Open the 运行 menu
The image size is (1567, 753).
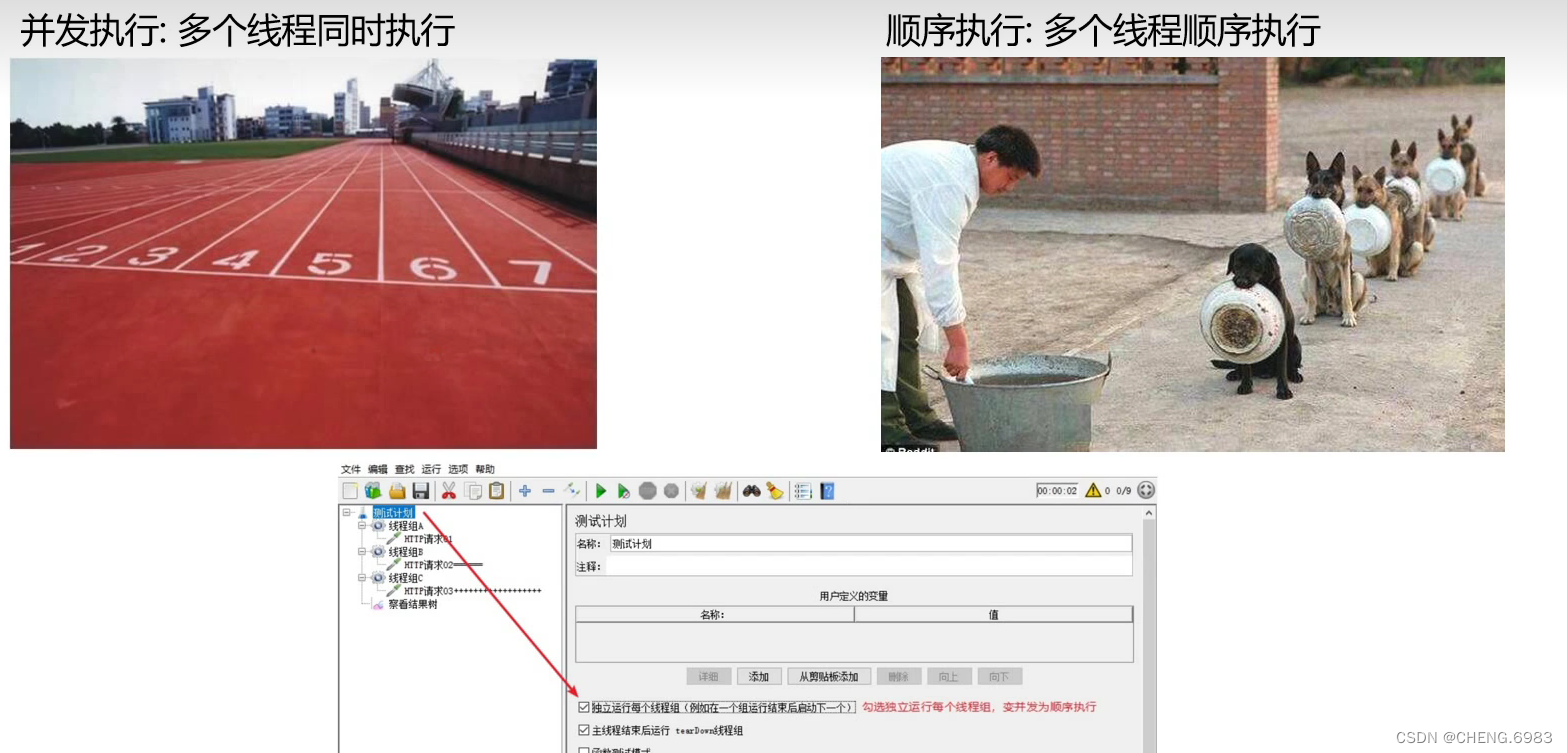point(431,469)
